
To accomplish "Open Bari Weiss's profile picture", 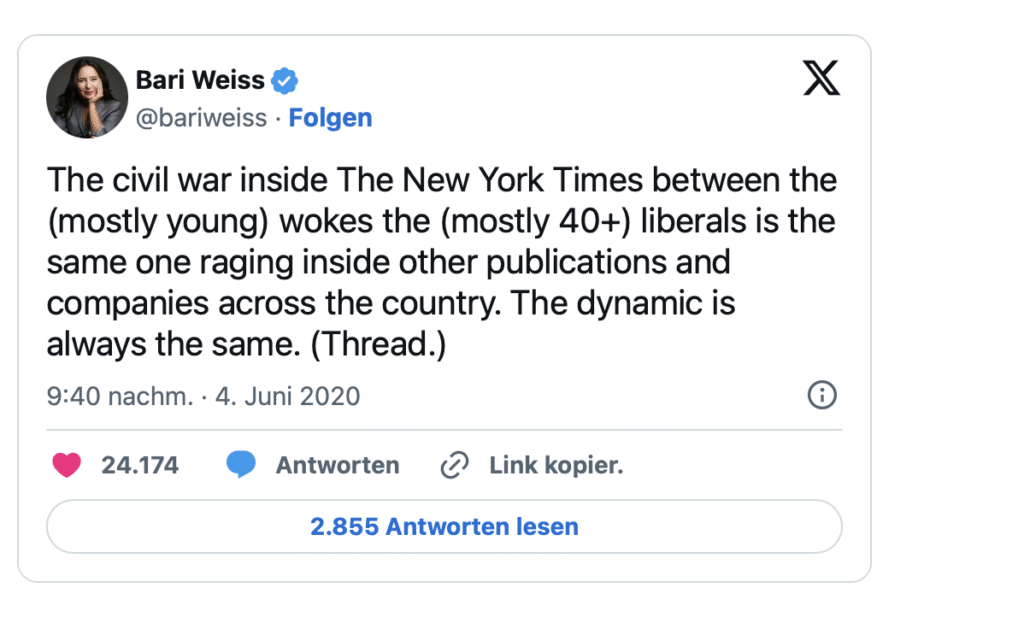I will tap(87, 97).
